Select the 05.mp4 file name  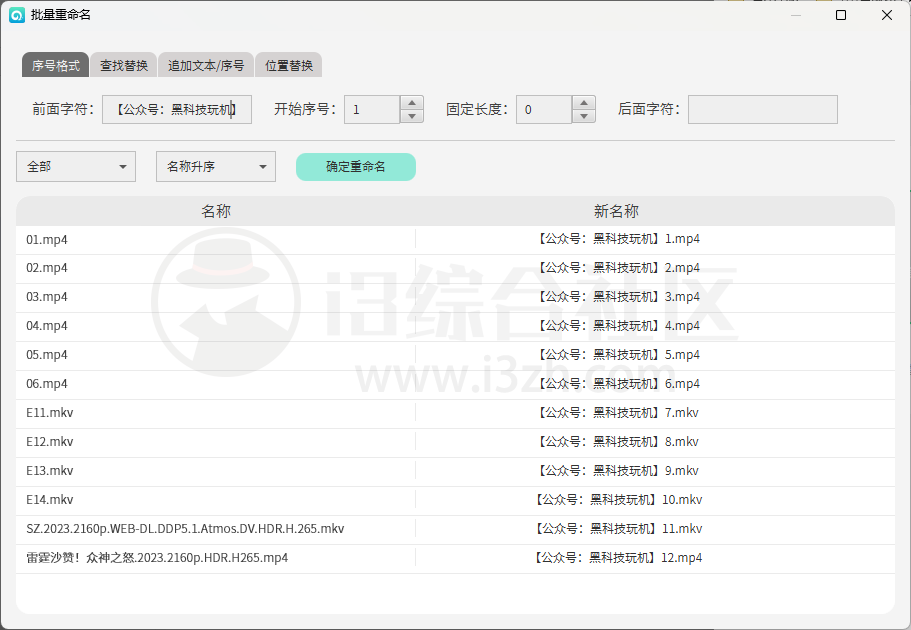click(47, 355)
